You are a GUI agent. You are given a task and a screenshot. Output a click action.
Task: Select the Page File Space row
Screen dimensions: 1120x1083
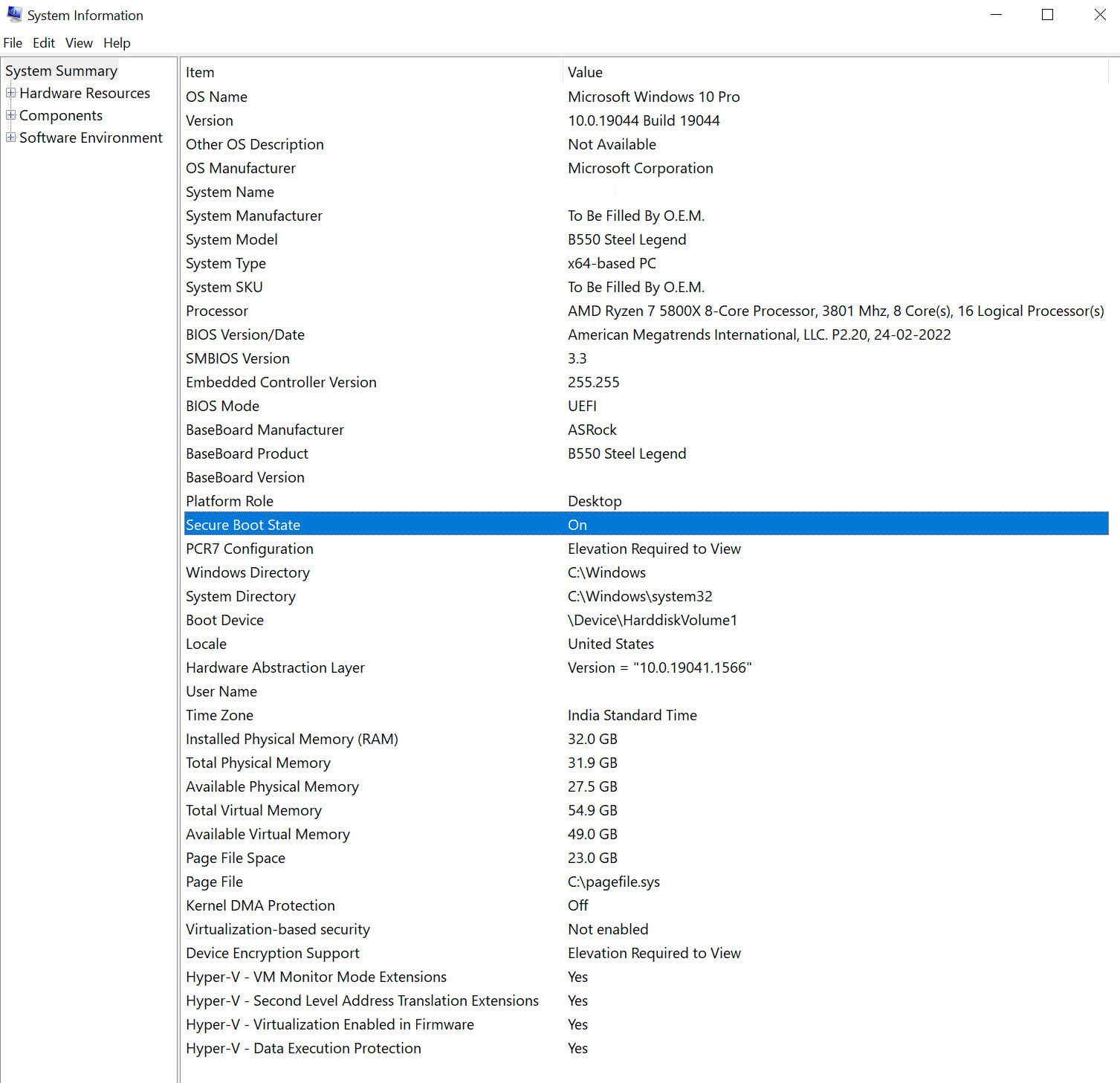coord(646,858)
